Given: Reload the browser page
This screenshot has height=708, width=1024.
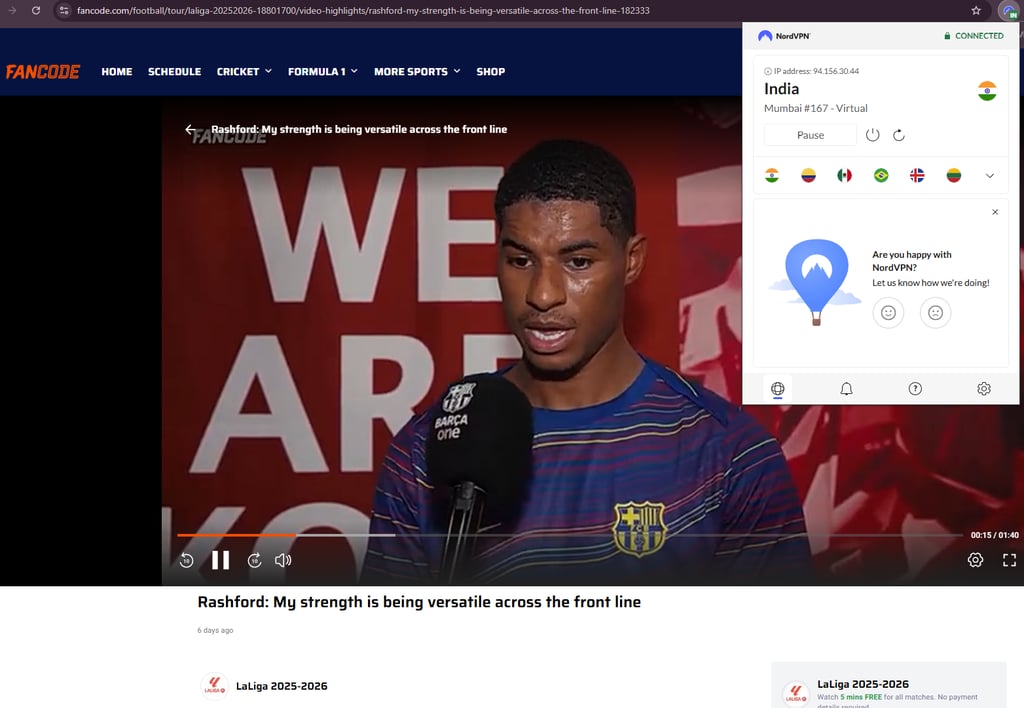Looking at the screenshot, I should pyautogui.click(x=36, y=10).
